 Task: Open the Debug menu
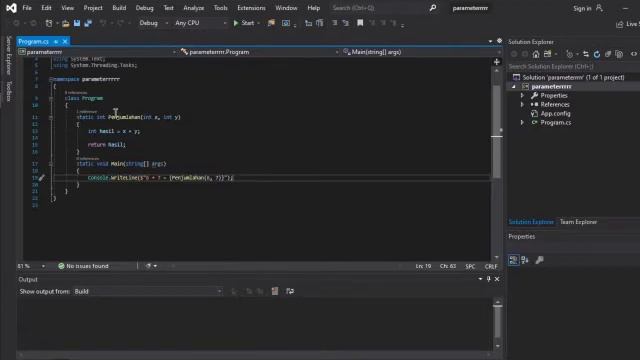[x=144, y=8]
